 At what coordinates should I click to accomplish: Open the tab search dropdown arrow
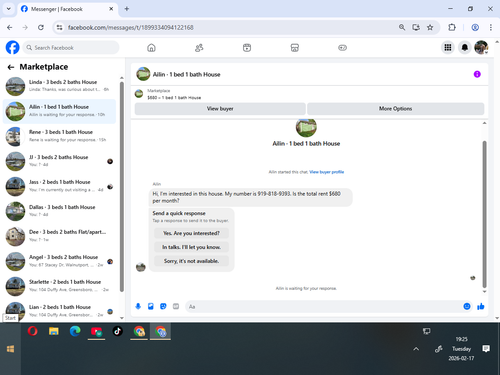click(9, 9)
